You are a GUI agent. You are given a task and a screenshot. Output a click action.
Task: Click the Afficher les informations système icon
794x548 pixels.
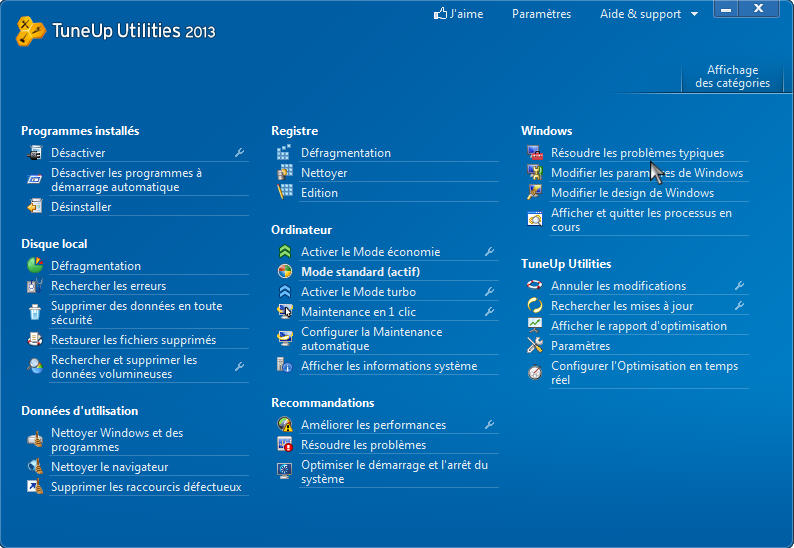click(x=285, y=365)
